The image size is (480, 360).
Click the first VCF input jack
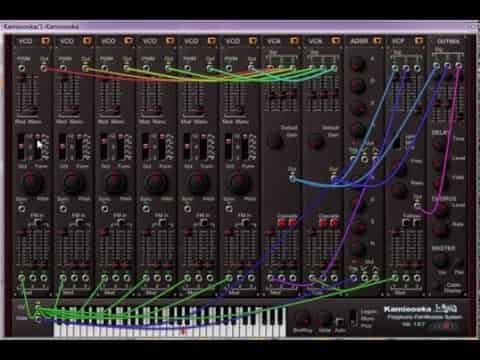395,68
